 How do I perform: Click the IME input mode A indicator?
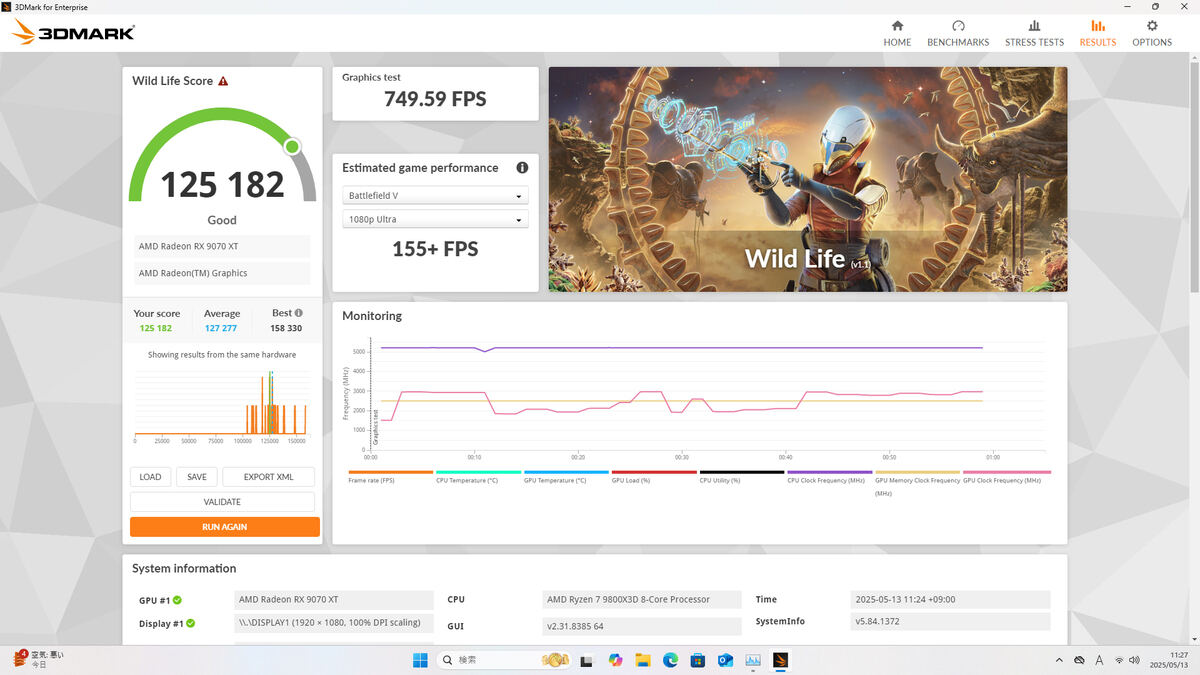click(1100, 660)
